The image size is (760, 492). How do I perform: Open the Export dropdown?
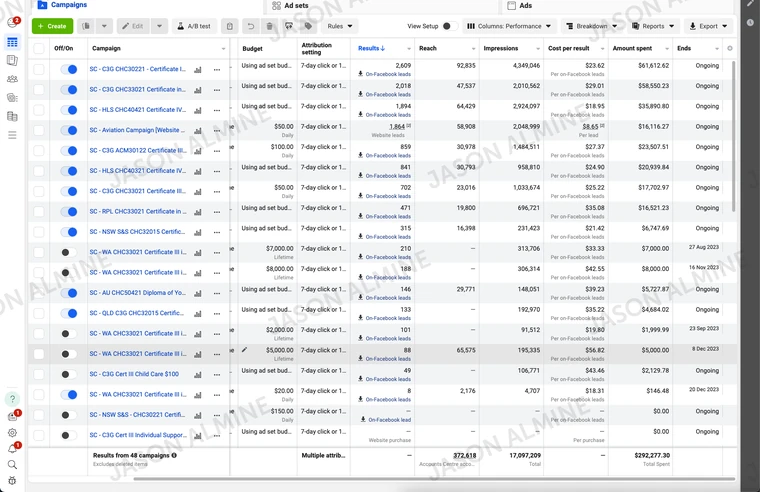pyautogui.click(x=708, y=26)
